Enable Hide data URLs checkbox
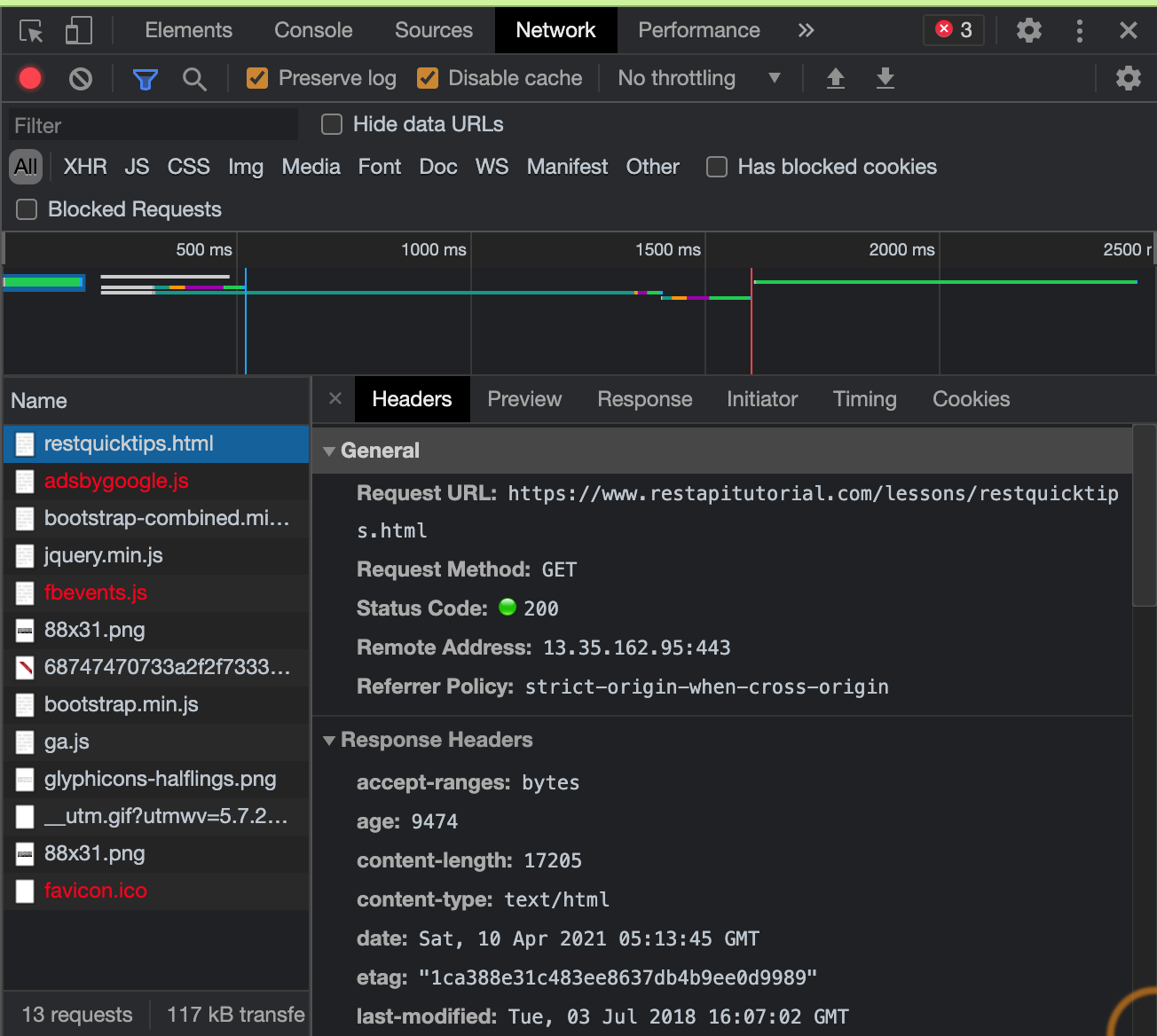Viewport: 1157px width, 1036px height. point(332,124)
